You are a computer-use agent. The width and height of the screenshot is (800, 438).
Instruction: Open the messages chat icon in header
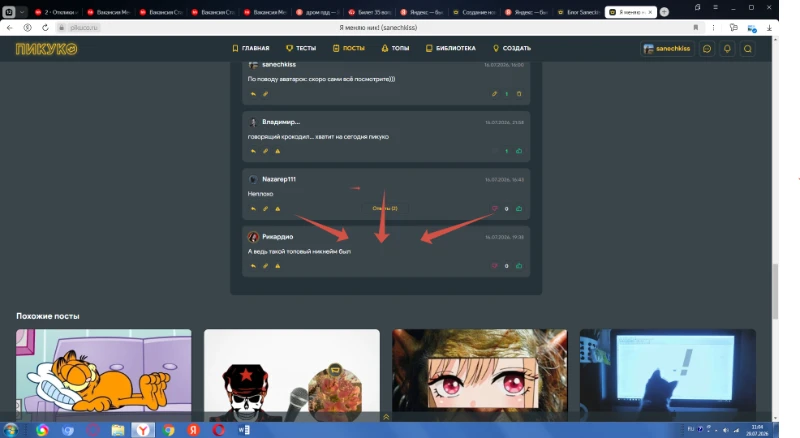point(707,49)
